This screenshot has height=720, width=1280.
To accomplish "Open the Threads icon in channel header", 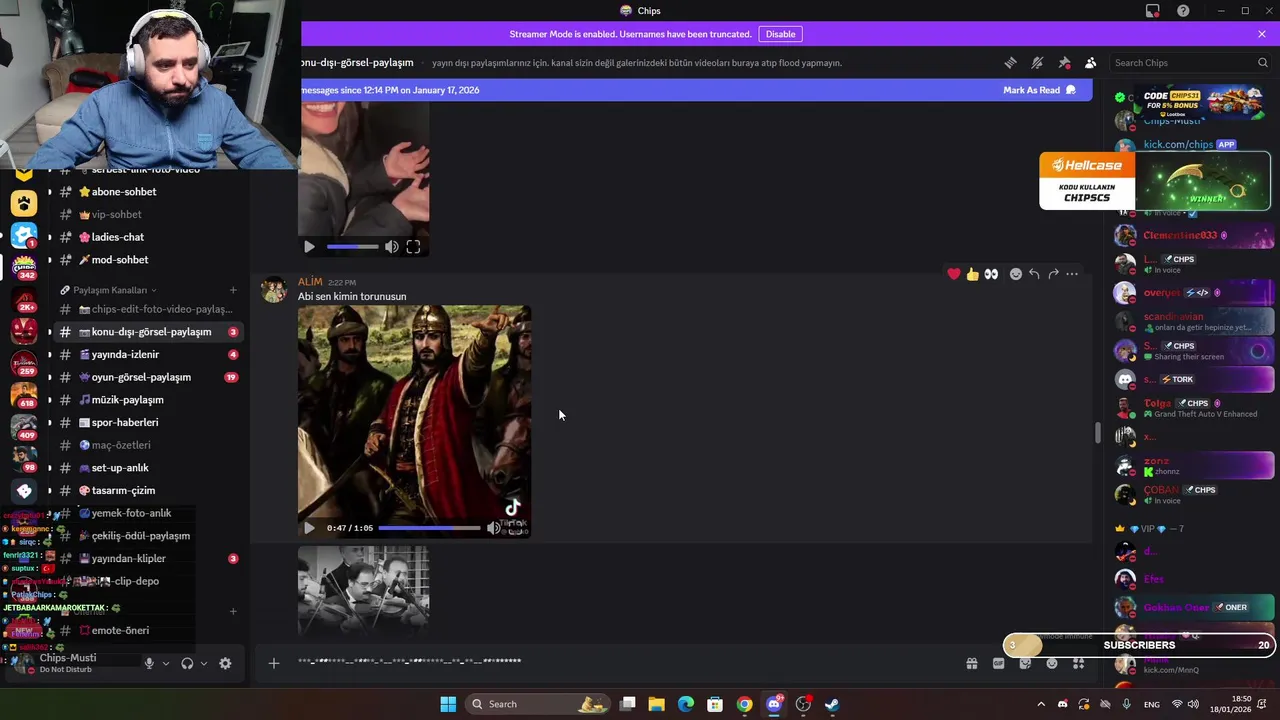I will click(x=1010, y=62).
